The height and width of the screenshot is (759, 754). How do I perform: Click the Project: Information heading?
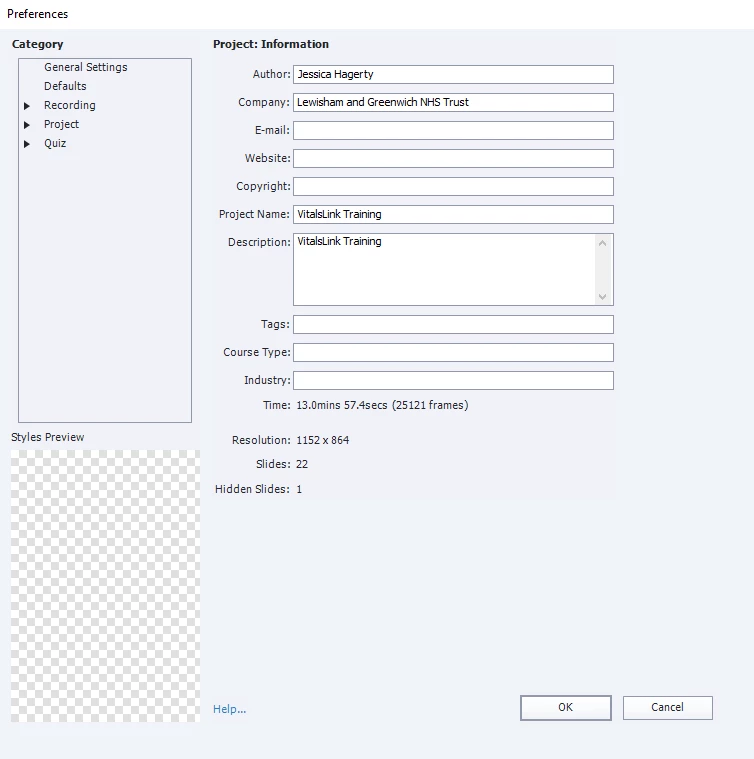271,44
